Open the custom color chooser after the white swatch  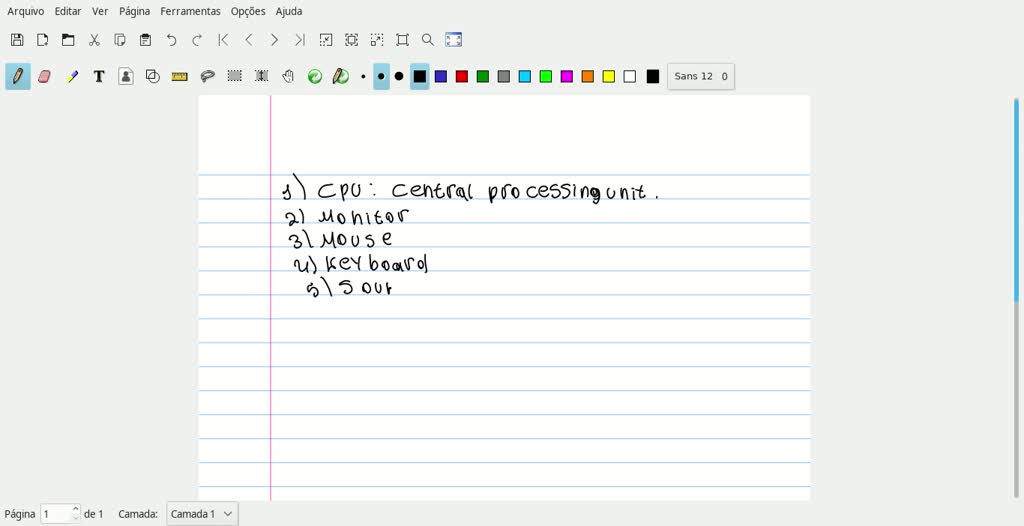click(652, 76)
